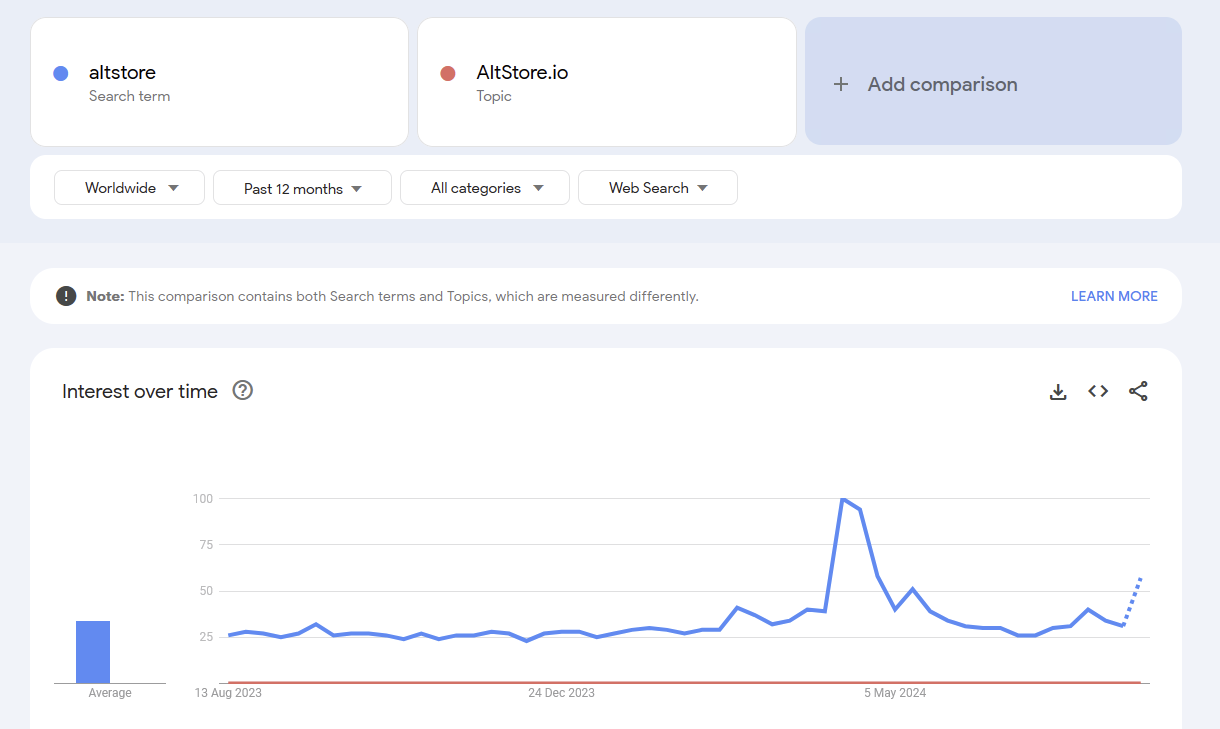The height and width of the screenshot is (729, 1220).
Task: Open the Web Search type dropdown
Action: pos(658,188)
